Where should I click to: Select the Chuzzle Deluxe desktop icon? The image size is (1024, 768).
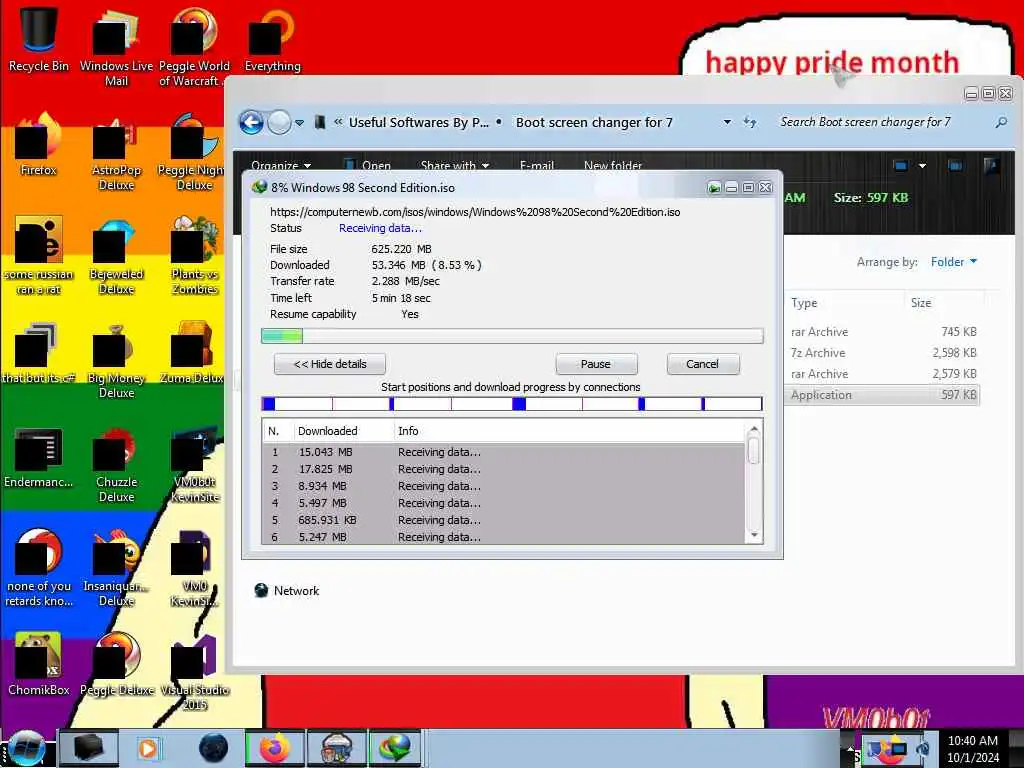116,464
